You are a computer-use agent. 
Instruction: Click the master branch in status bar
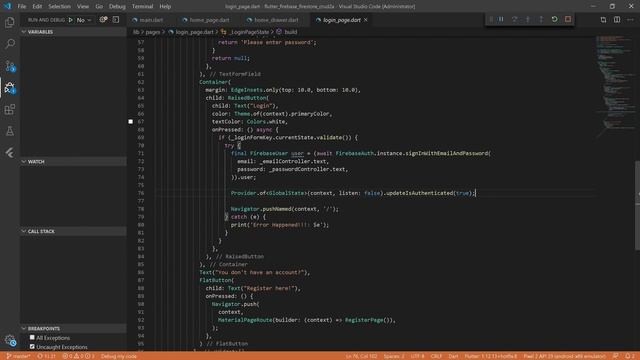tap(18, 356)
